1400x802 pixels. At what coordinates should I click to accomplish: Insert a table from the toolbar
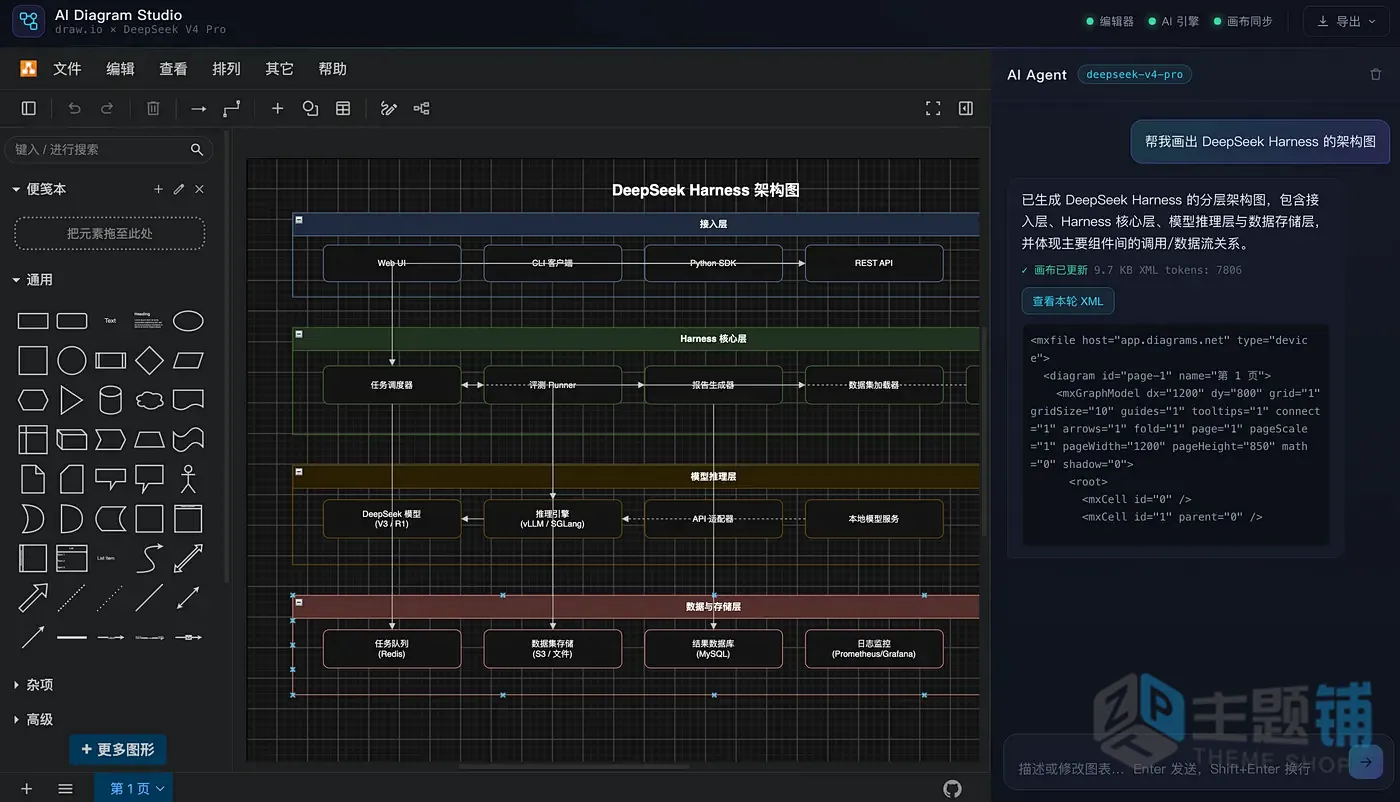pyautogui.click(x=343, y=108)
